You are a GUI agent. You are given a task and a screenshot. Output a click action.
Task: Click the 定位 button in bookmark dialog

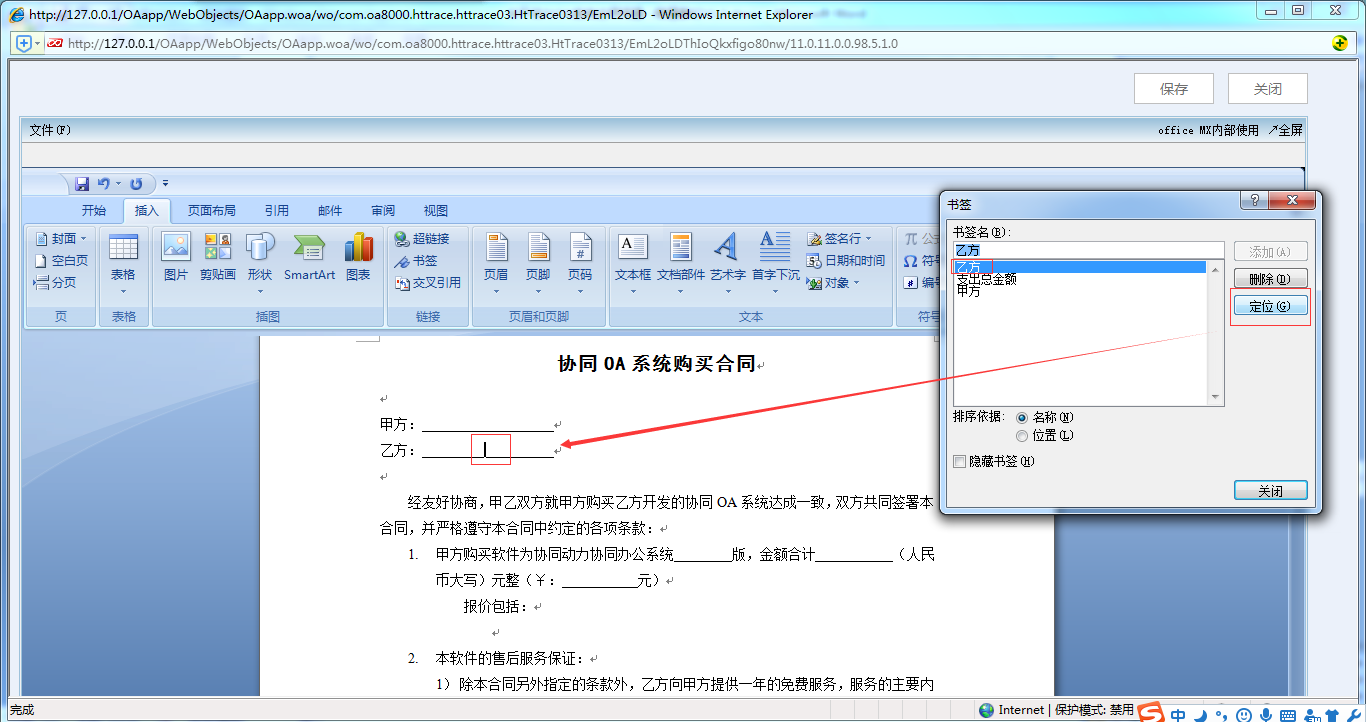tap(1270, 307)
